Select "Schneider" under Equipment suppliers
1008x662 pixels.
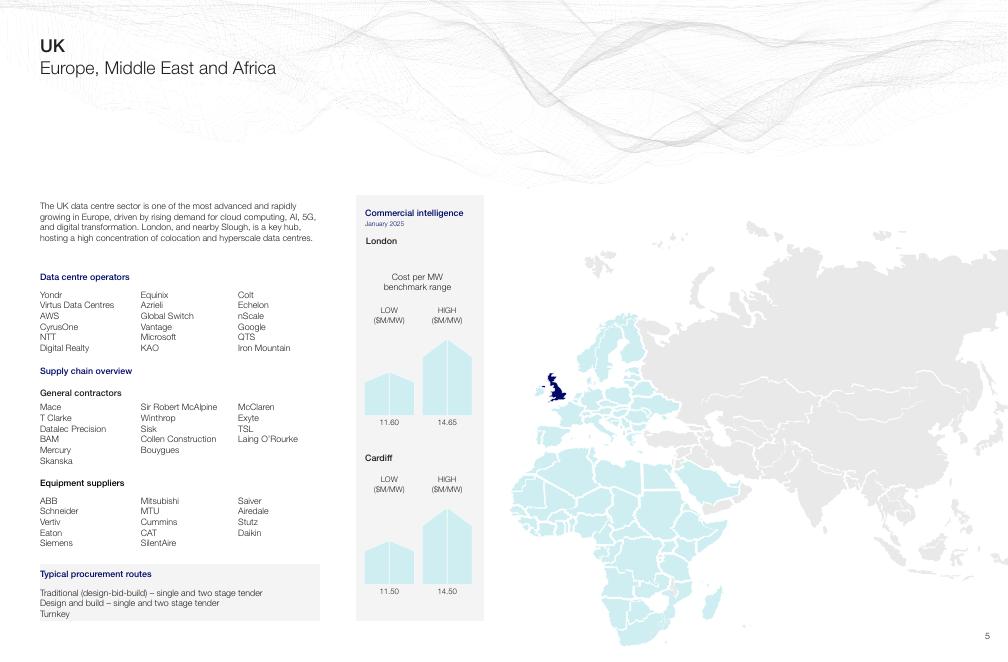coord(59,511)
